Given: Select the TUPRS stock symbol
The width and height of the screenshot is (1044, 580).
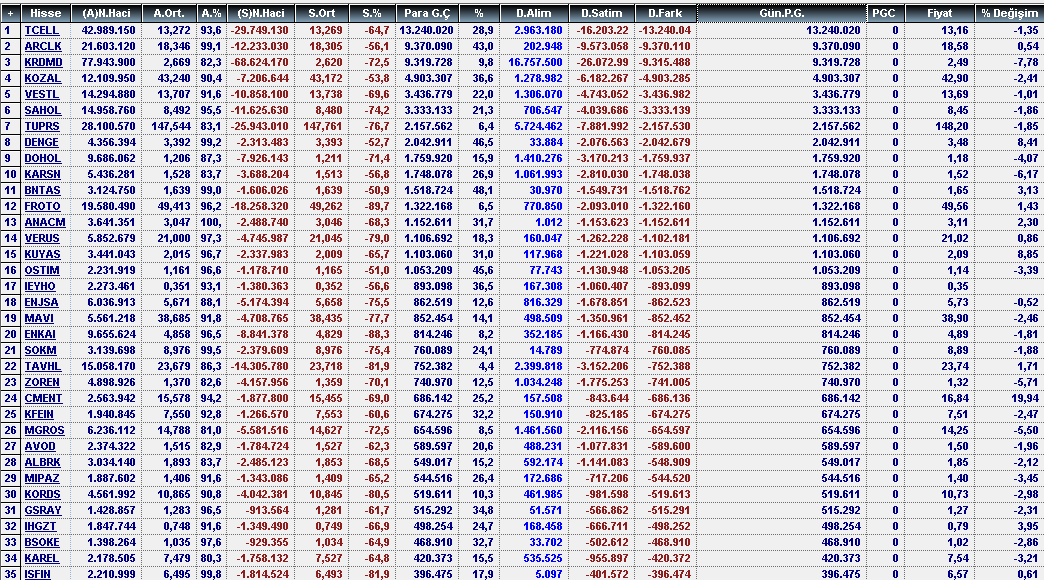Looking at the screenshot, I should pyautogui.click(x=42, y=127).
